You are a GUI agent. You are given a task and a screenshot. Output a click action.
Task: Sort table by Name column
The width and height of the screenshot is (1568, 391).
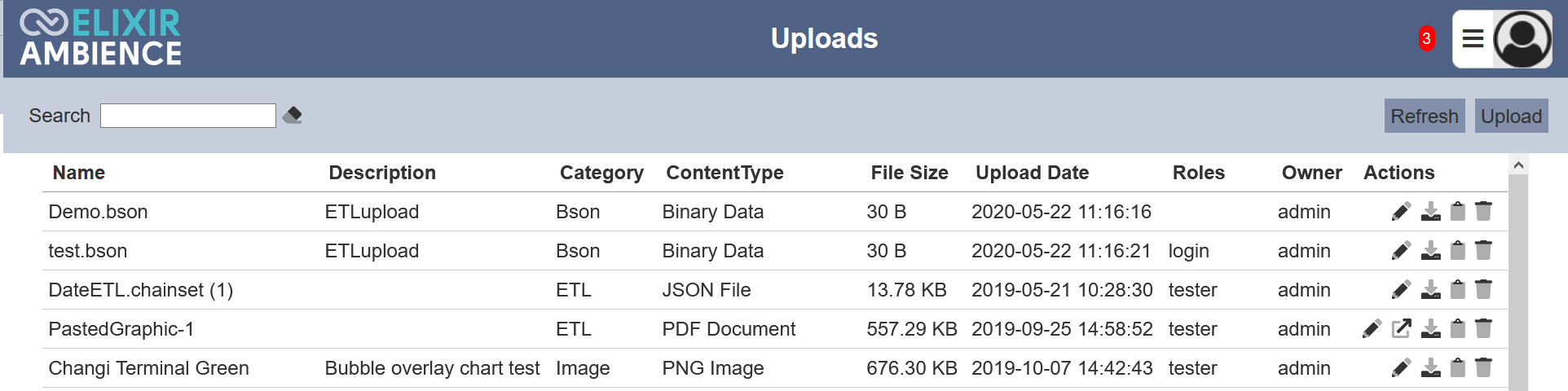click(x=79, y=173)
